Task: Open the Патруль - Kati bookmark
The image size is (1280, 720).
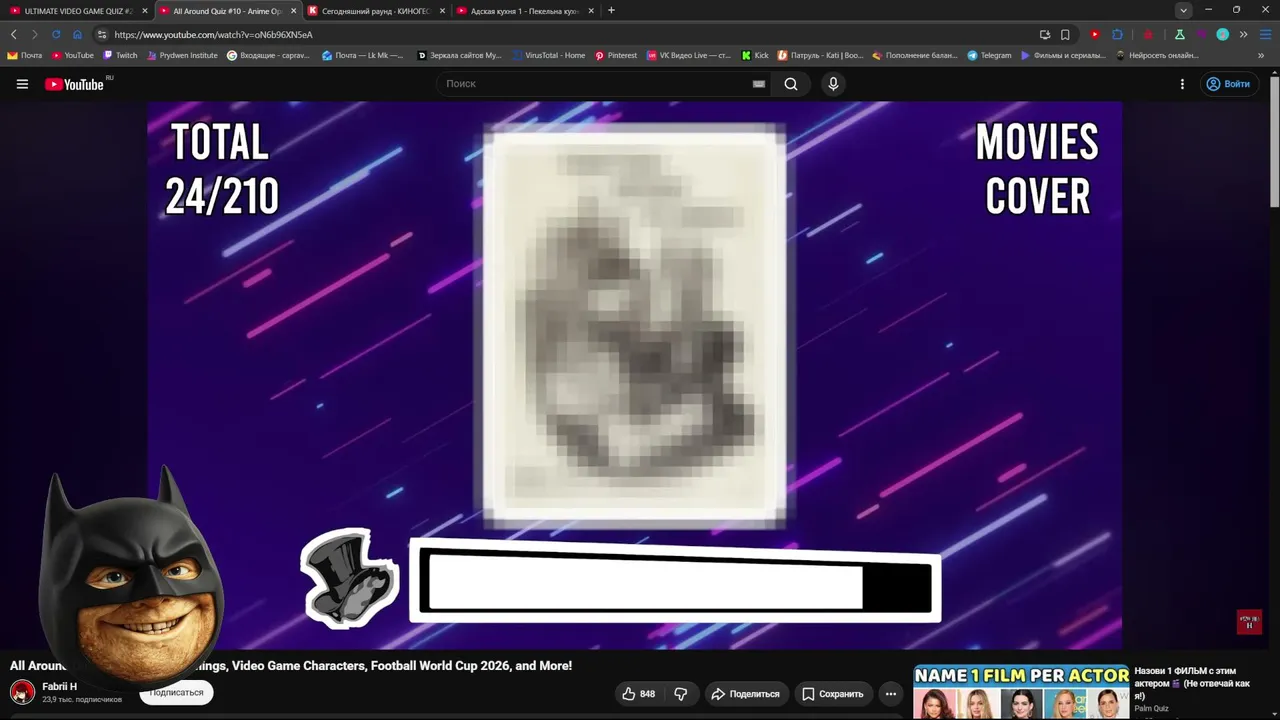Action: (x=820, y=56)
